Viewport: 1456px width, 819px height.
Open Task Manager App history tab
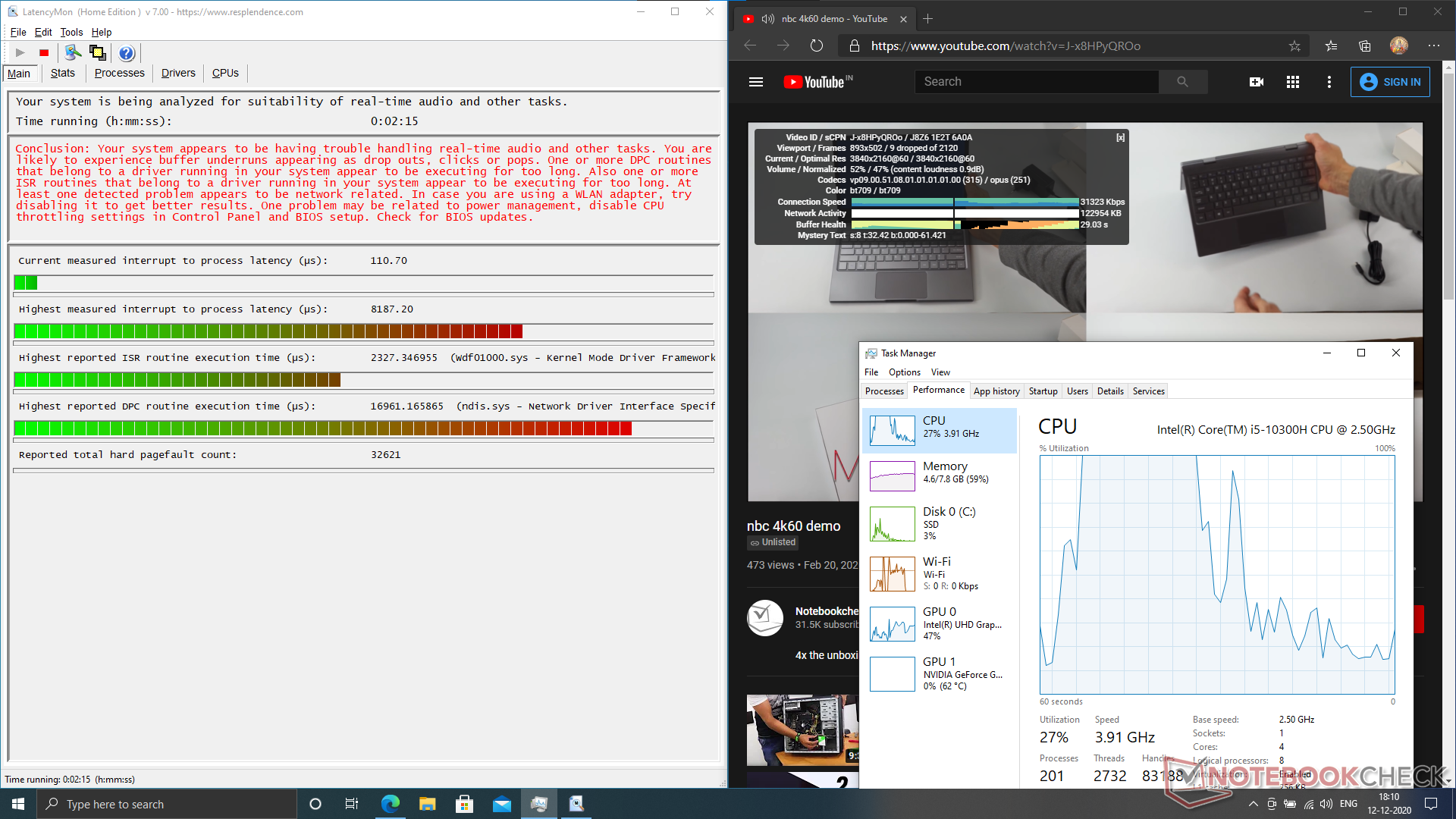tap(996, 391)
